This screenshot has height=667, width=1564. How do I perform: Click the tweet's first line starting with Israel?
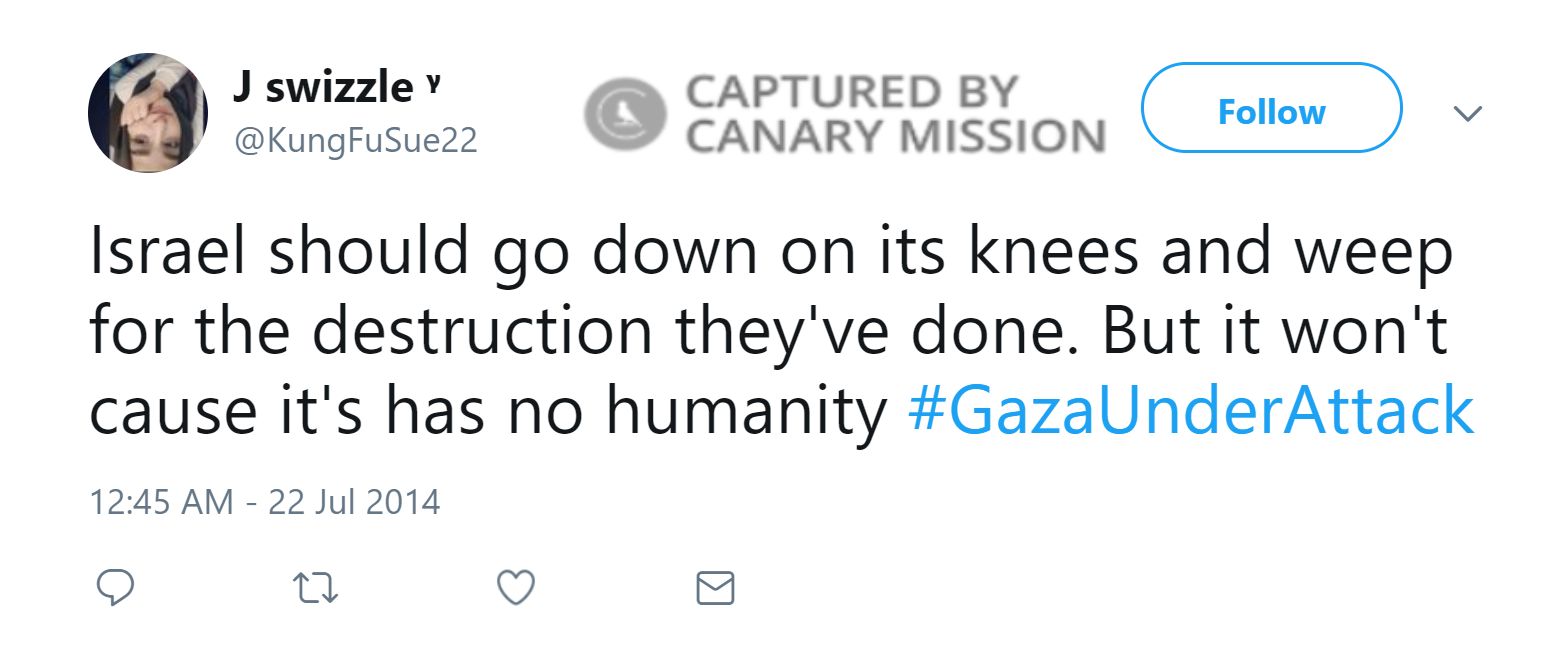tap(770, 250)
